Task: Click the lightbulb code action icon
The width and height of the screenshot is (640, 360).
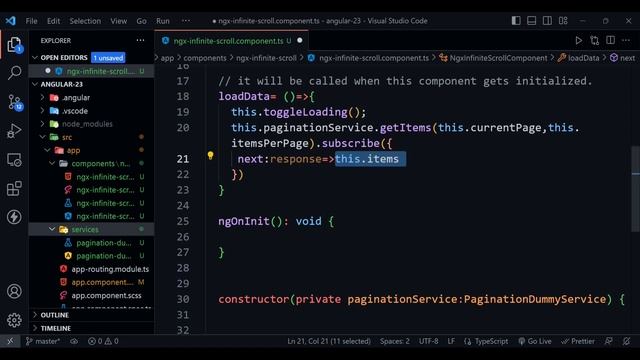Action: tap(210, 156)
